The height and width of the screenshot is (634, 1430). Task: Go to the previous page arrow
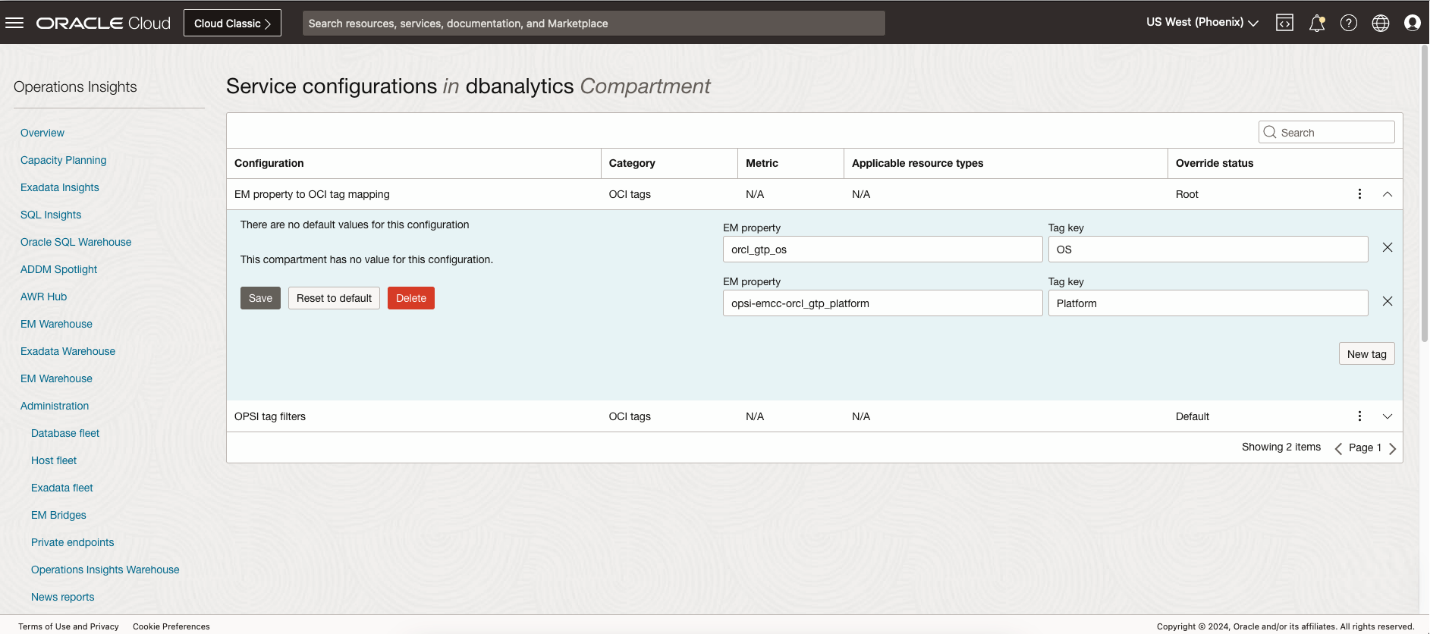(1339, 448)
